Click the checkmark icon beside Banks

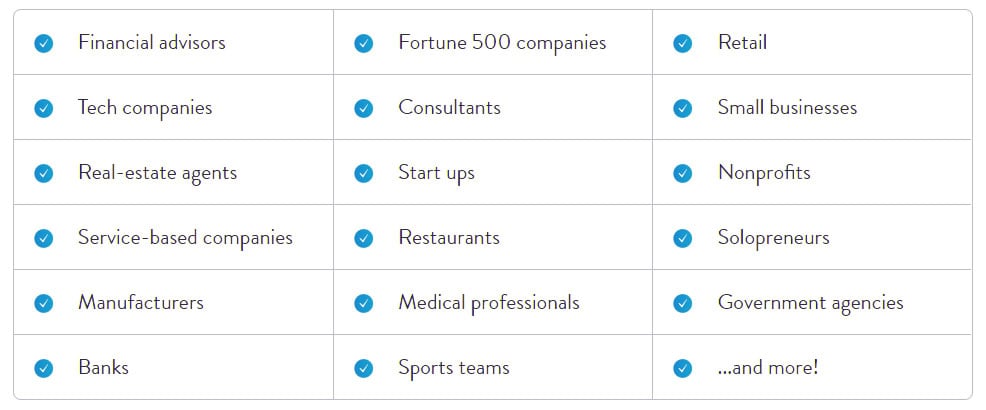tap(44, 368)
